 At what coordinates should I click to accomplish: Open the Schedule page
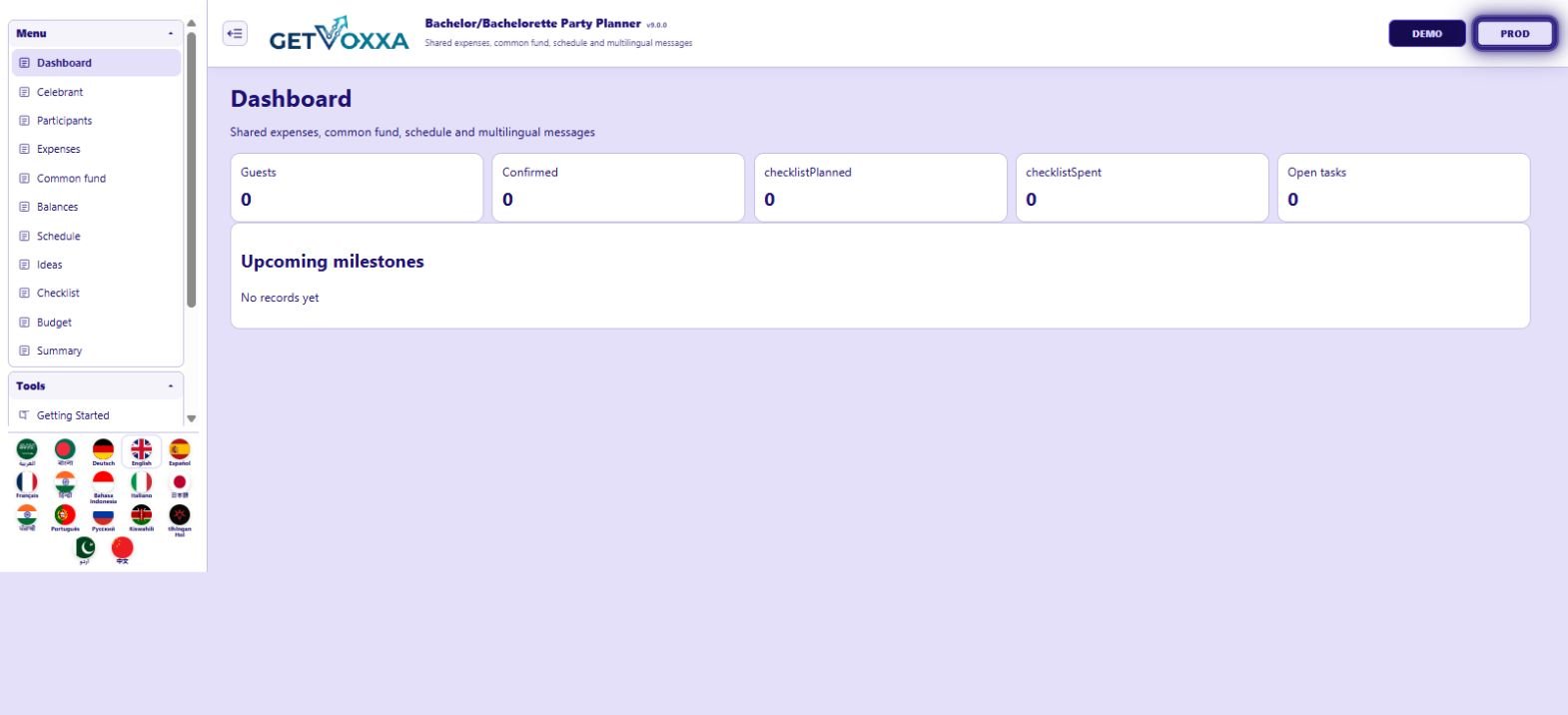(x=96, y=237)
